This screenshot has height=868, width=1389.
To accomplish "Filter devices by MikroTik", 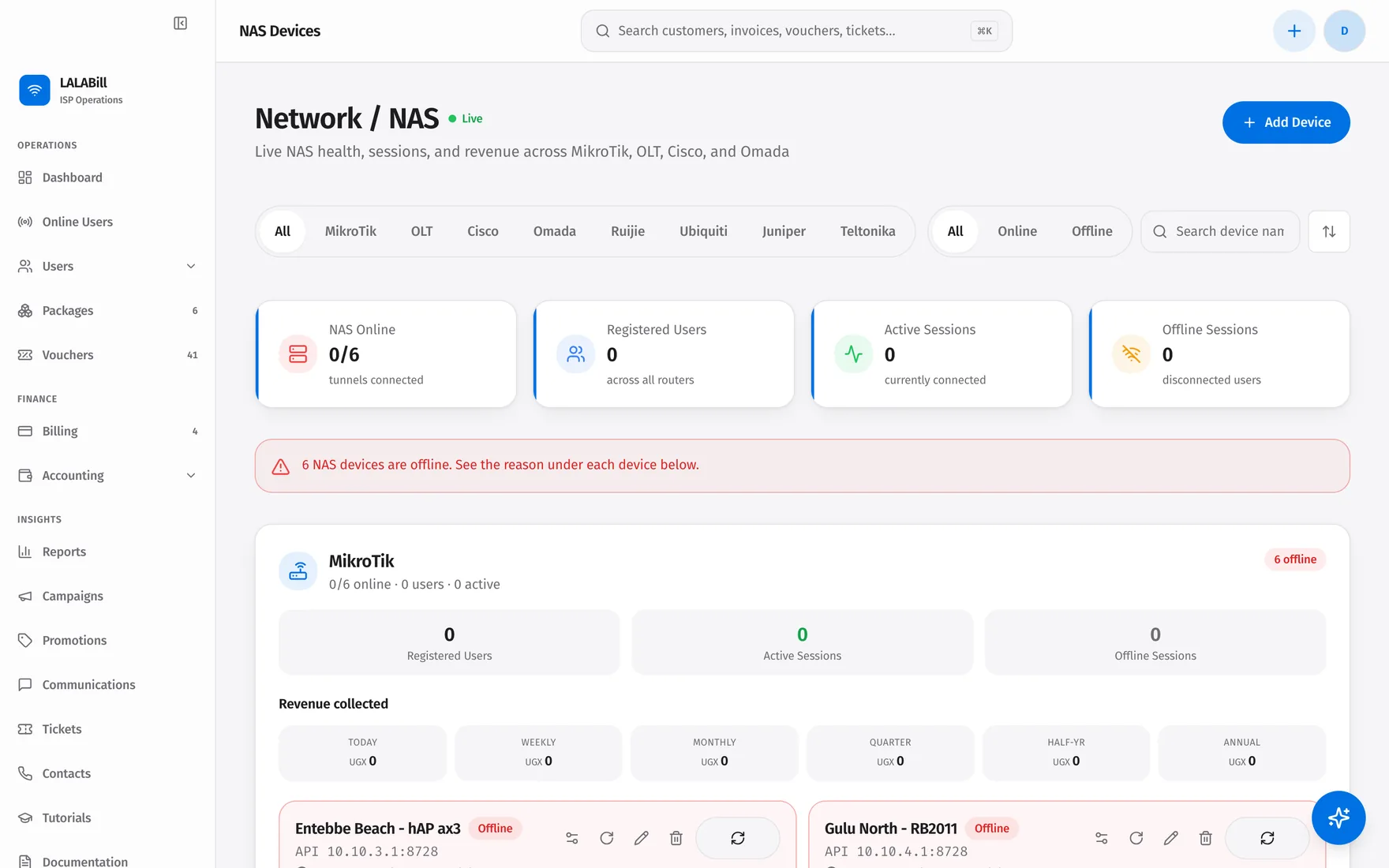I will tap(350, 231).
